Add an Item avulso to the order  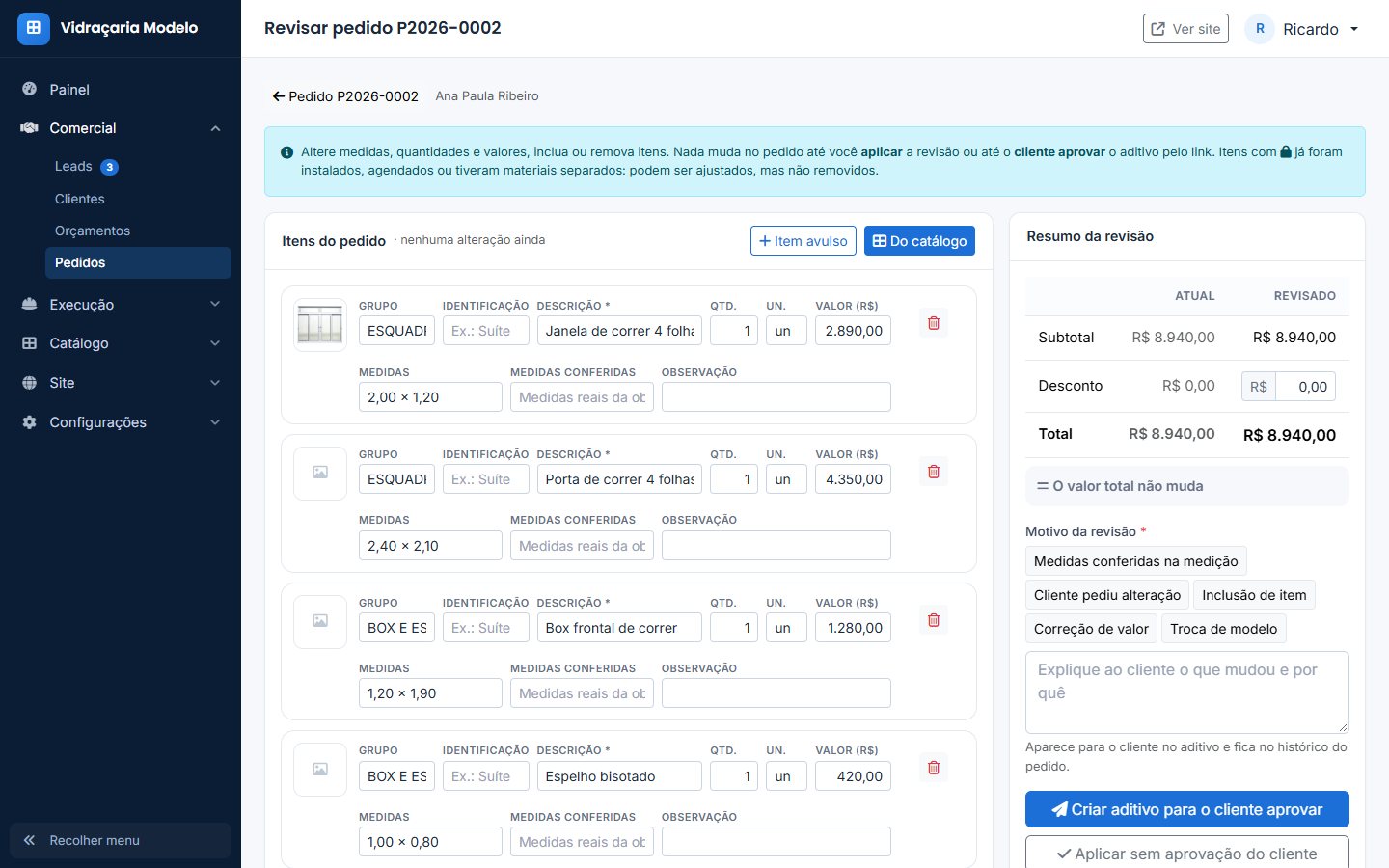(x=803, y=241)
